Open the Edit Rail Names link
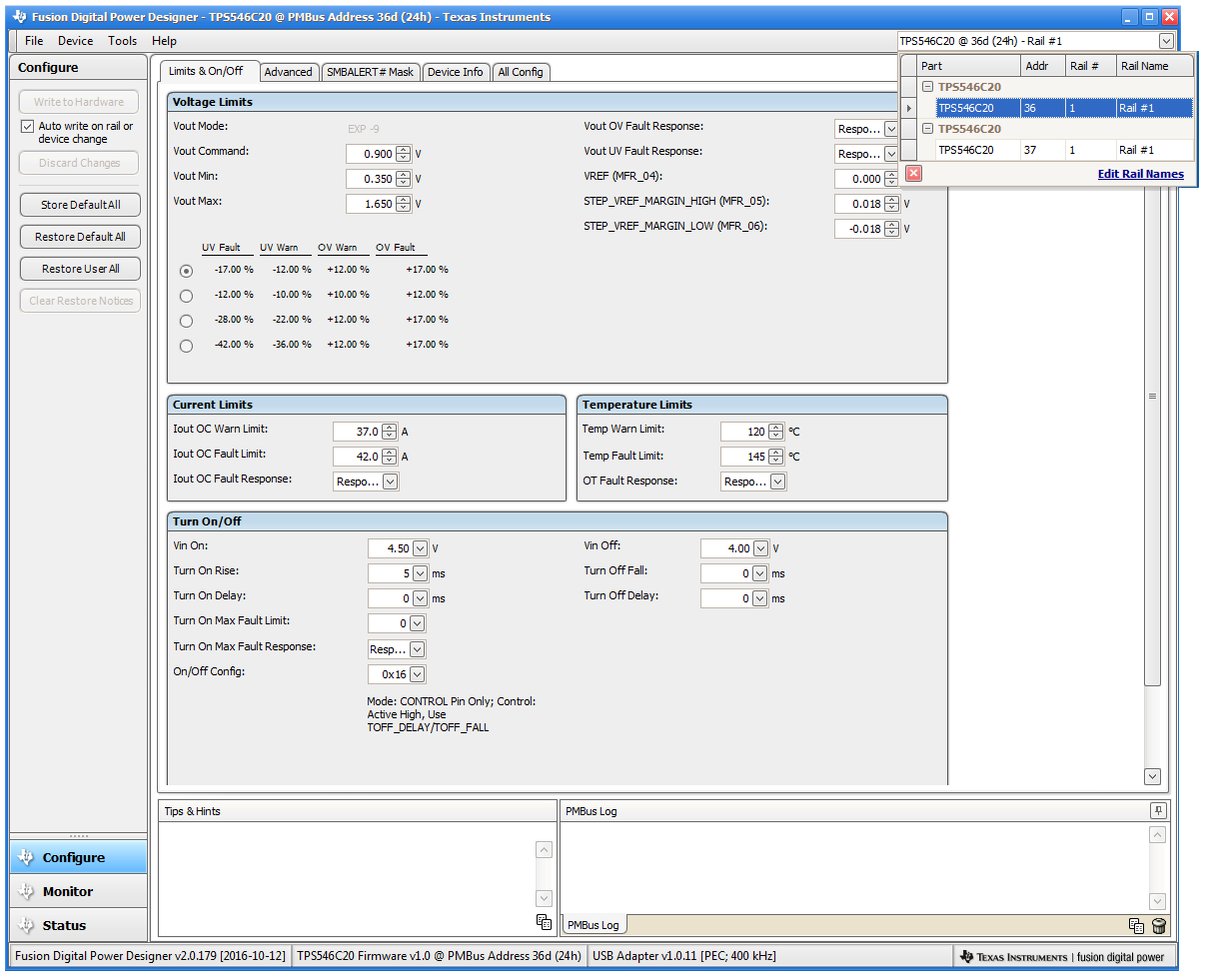1206x980 pixels. (x=1140, y=174)
